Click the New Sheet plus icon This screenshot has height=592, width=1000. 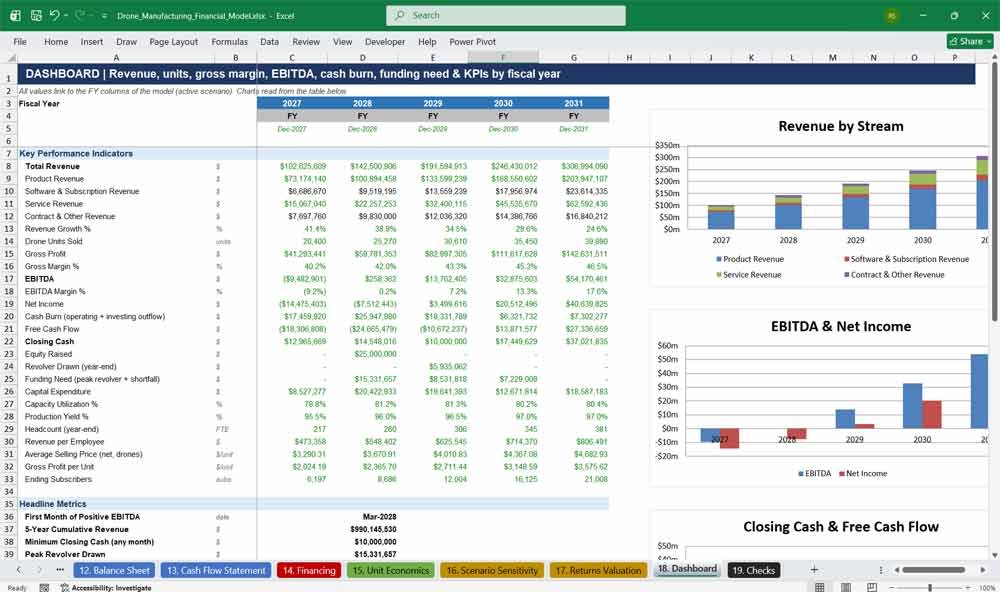(x=814, y=570)
